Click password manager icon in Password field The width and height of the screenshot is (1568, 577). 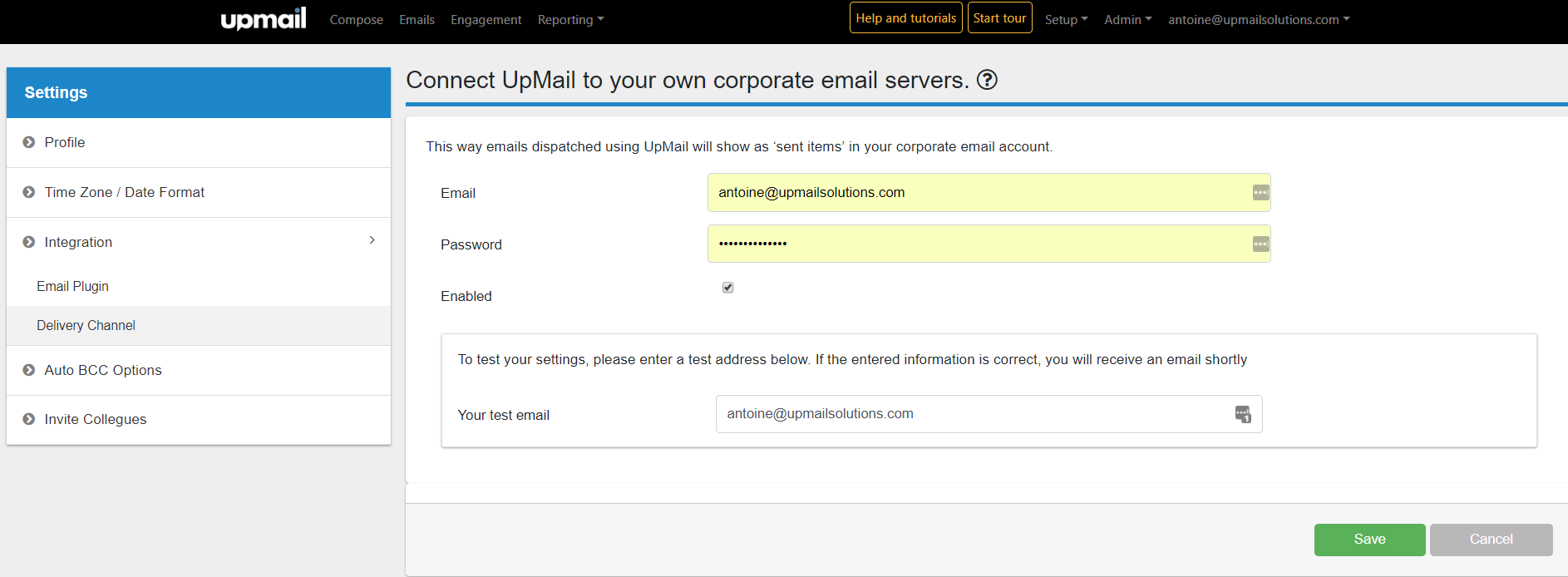tap(1260, 244)
